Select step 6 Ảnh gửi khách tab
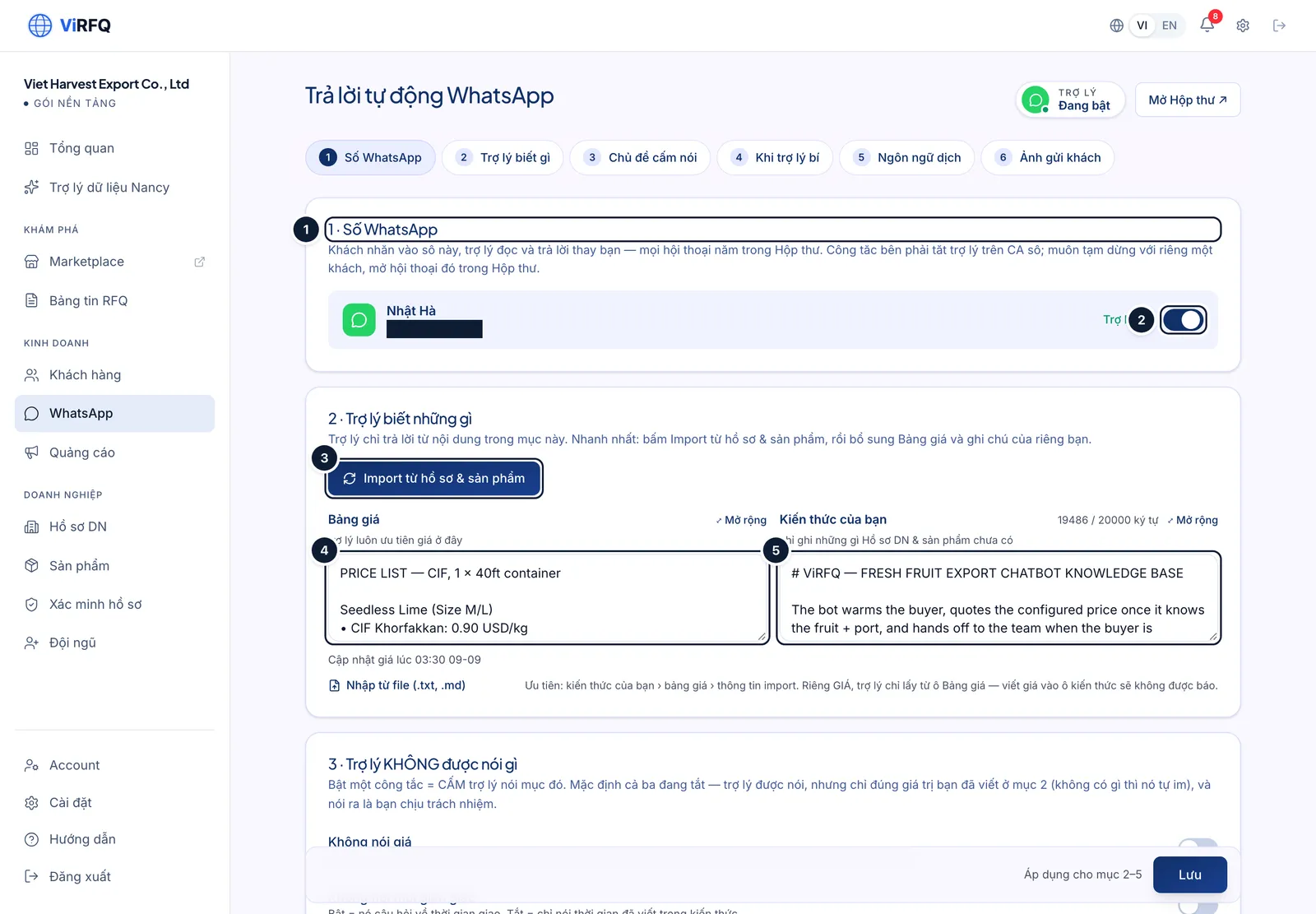 pyautogui.click(x=1048, y=157)
